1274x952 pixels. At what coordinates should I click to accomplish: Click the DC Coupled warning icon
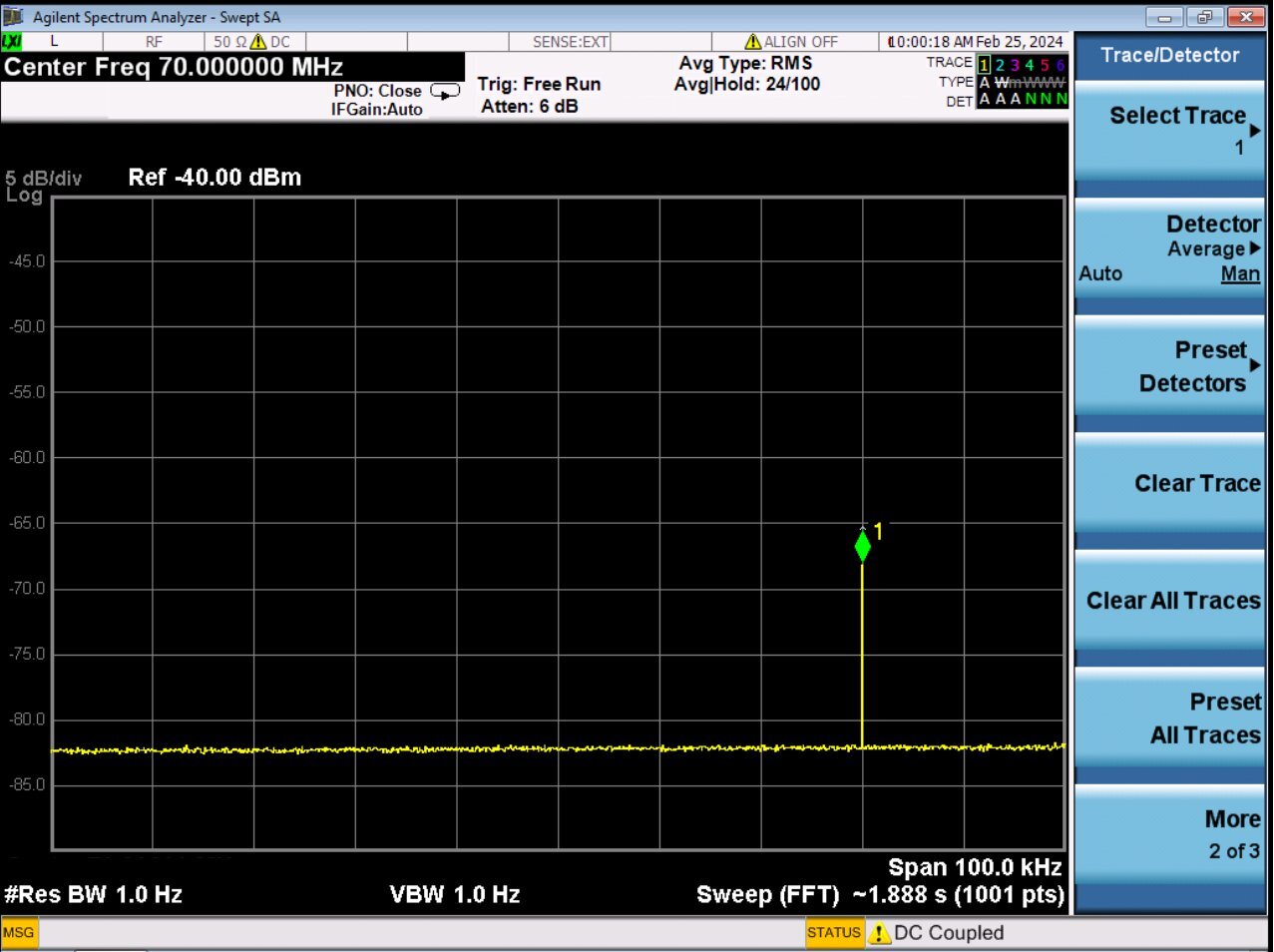(879, 934)
